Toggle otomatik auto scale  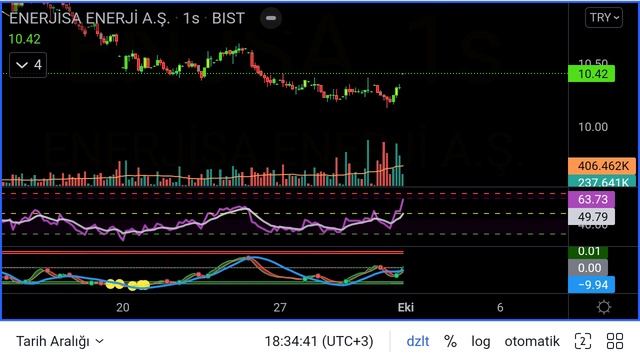[x=532, y=341]
